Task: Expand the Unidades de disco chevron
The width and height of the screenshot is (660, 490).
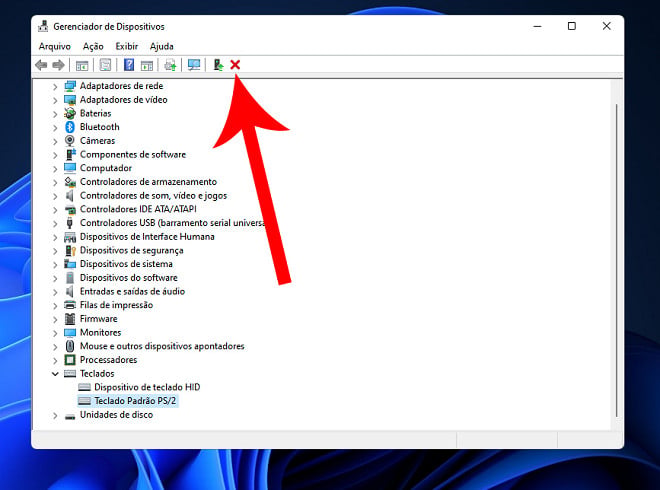Action: pos(55,415)
